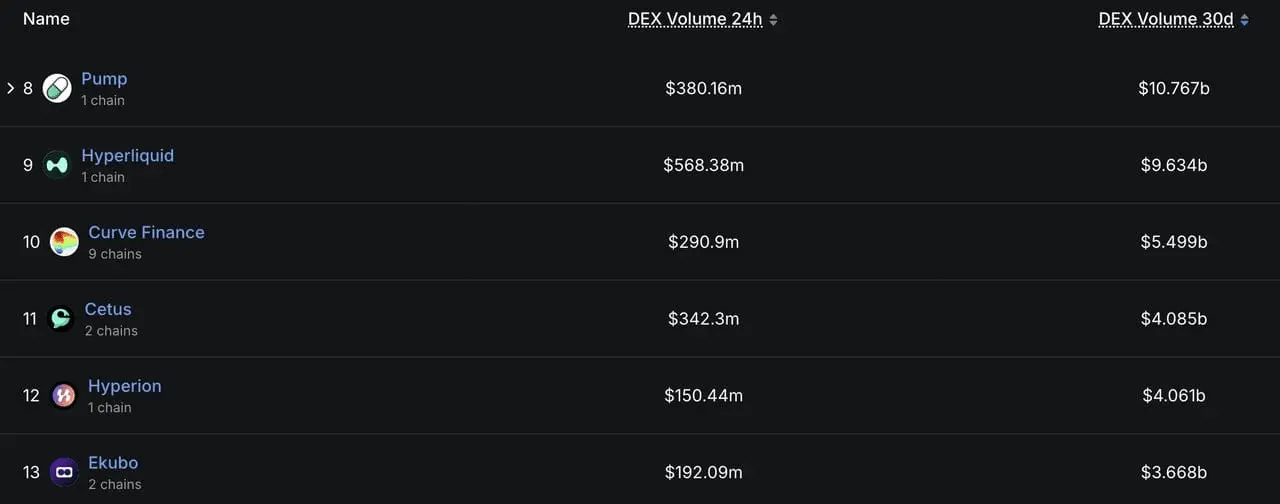1280x504 pixels.
Task: Click the DEX Volume 24h column header
Action: pyautogui.click(x=695, y=19)
